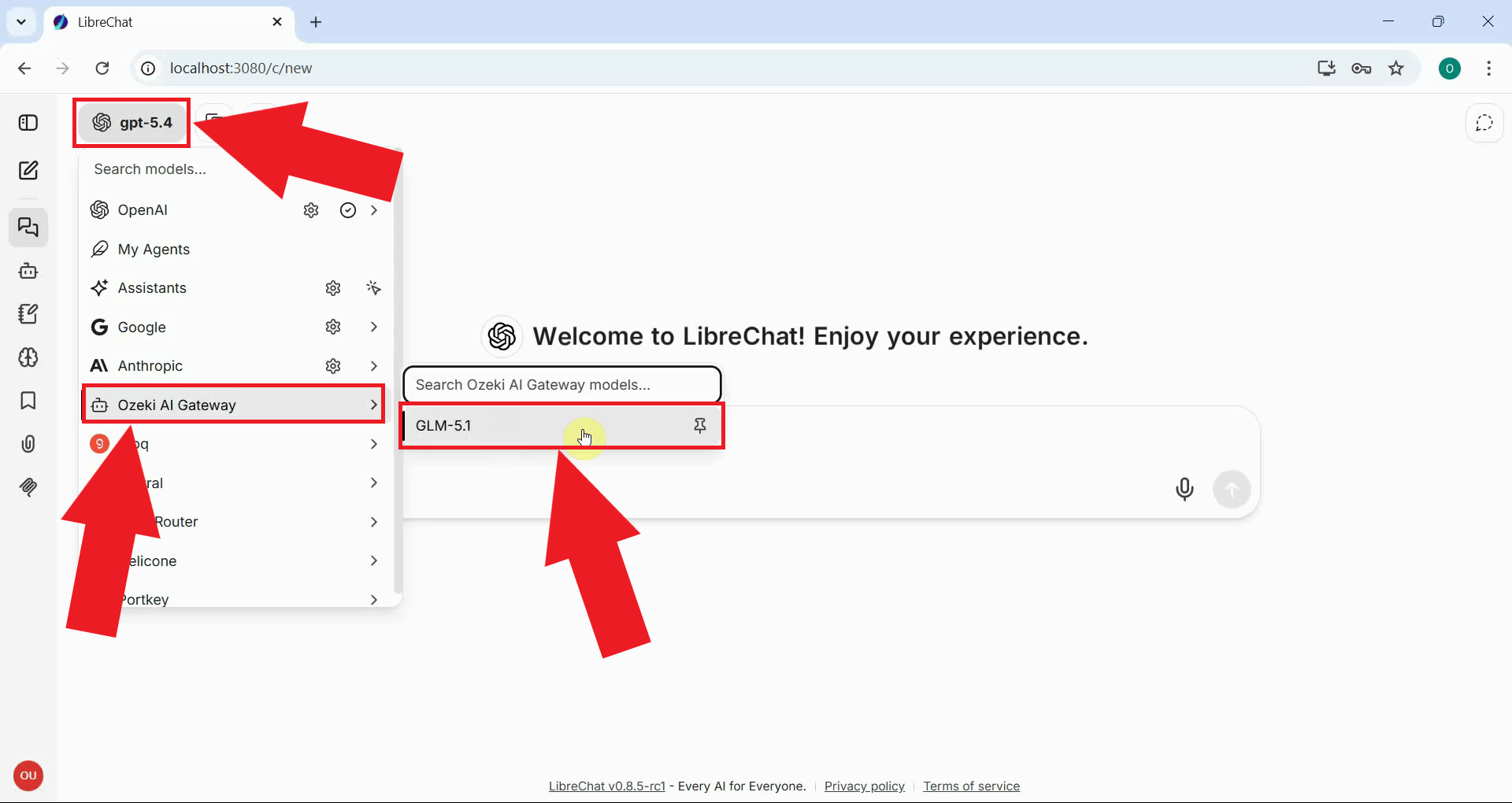Open the Terms of service link
The height and width of the screenshot is (803, 1512).
click(x=971, y=786)
